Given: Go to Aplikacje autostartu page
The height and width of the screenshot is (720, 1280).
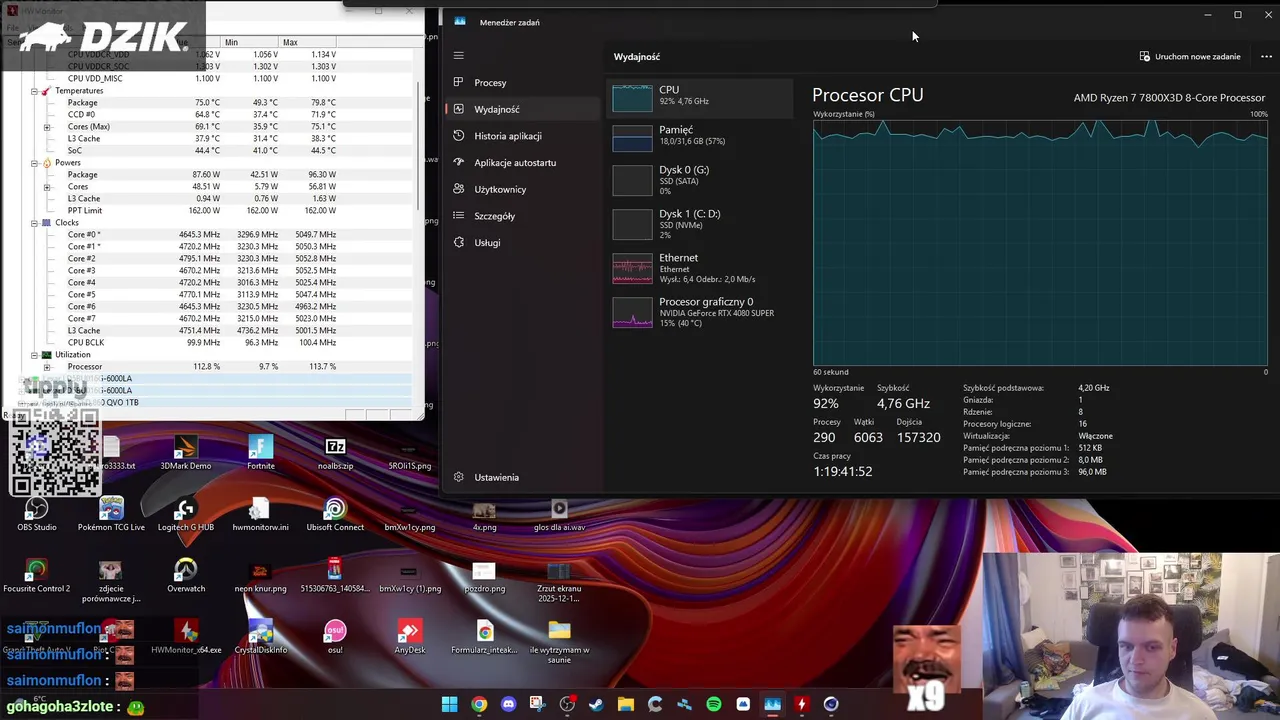Looking at the screenshot, I should click(522, 162).
